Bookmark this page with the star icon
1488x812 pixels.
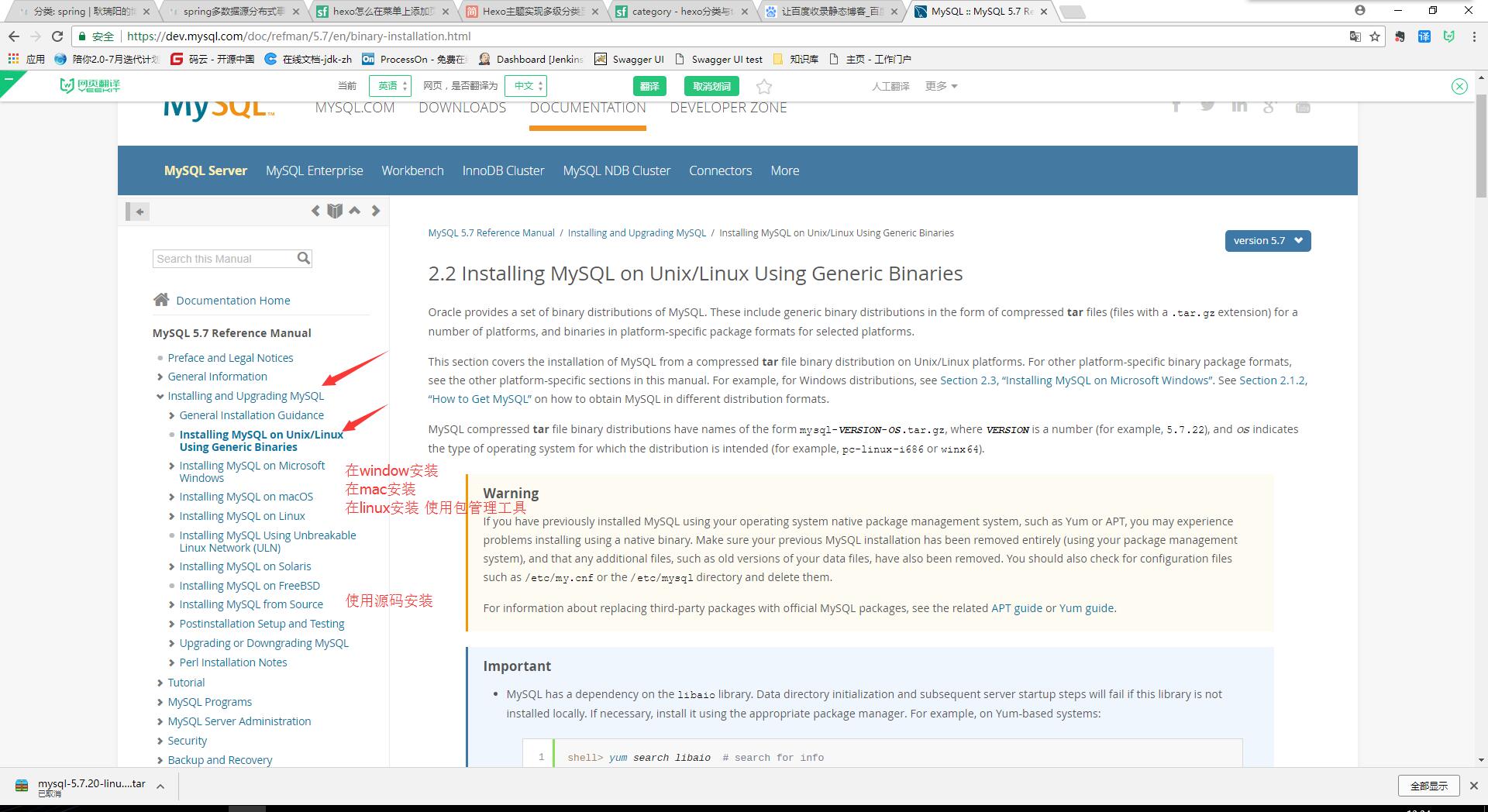1375,36
